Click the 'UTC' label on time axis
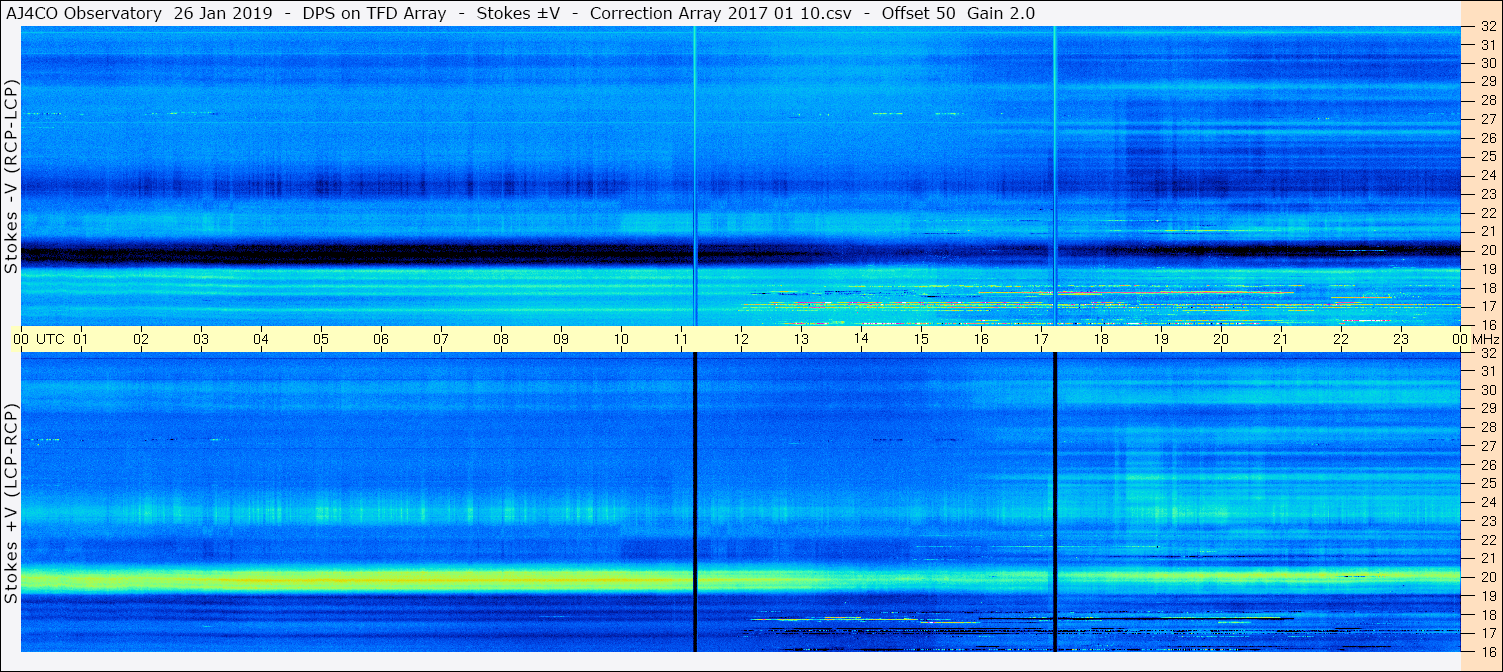 (50, 339)
